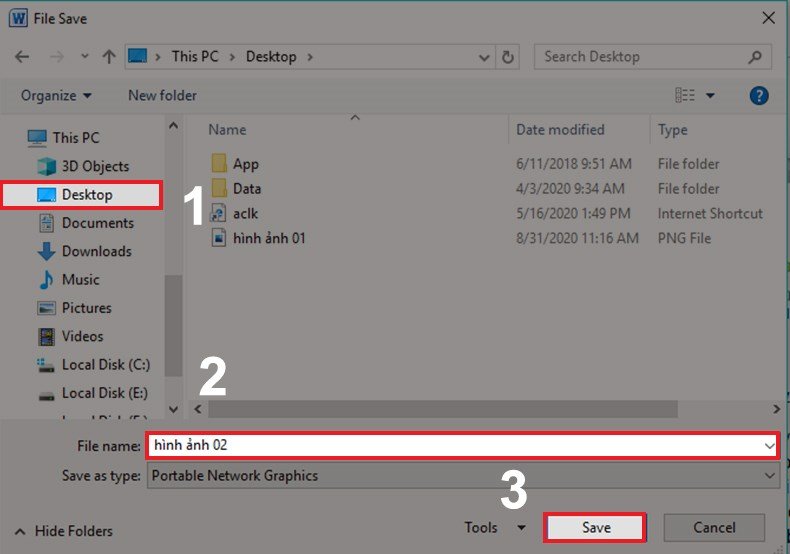Open the Tools dropdown menu
790x554 pixels.
click(495, 527)
